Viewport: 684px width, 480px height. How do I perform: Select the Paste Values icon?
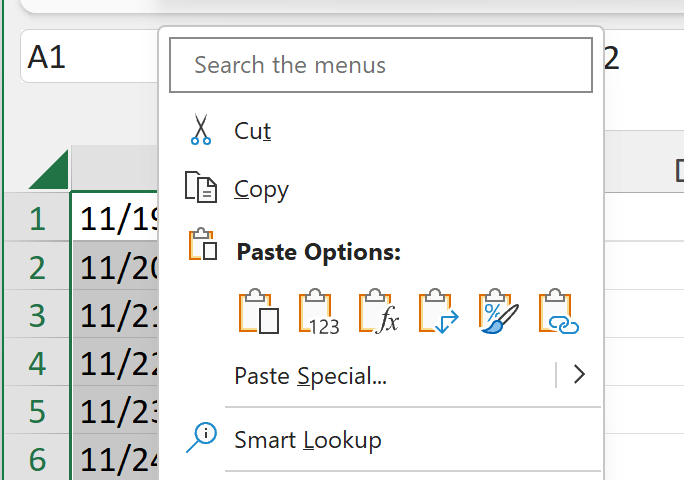click(x=319, y=313)
